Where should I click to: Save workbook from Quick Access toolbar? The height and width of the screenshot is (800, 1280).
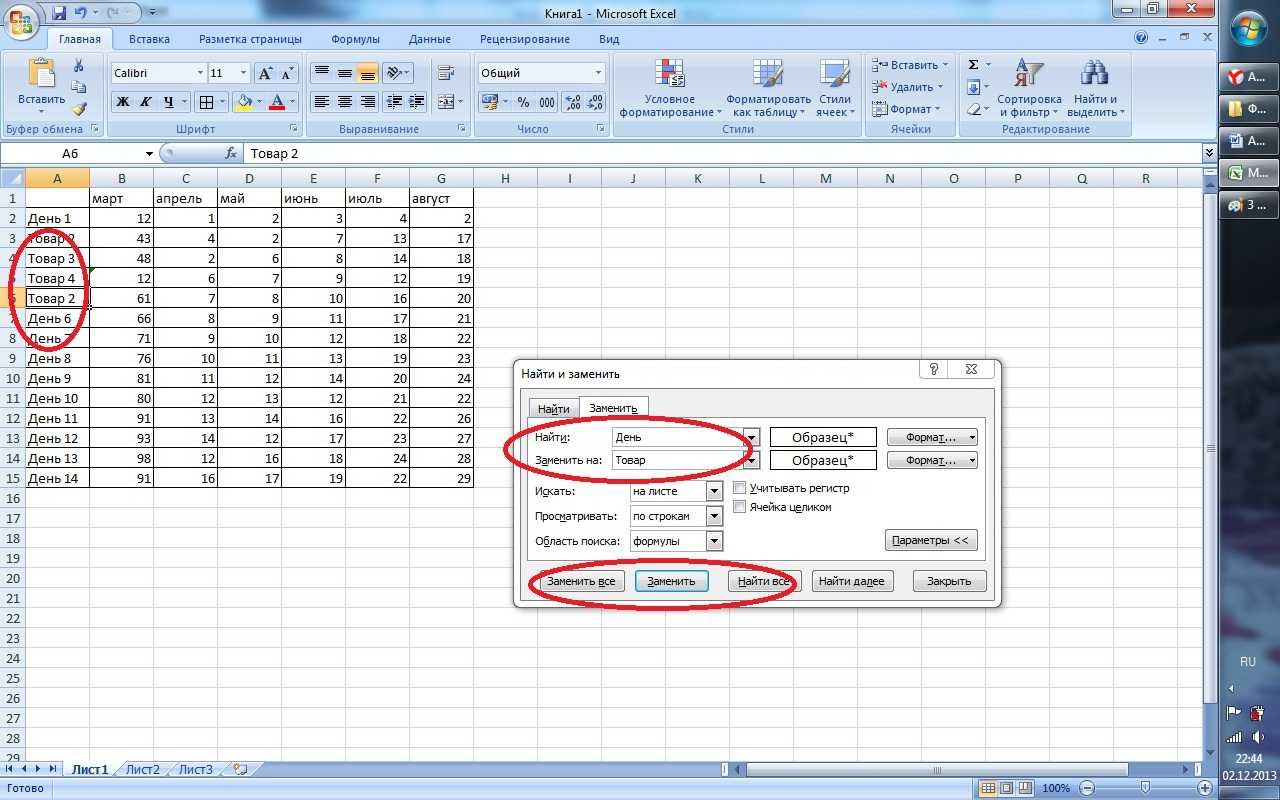pyautogui.click(x=58, y=14)
